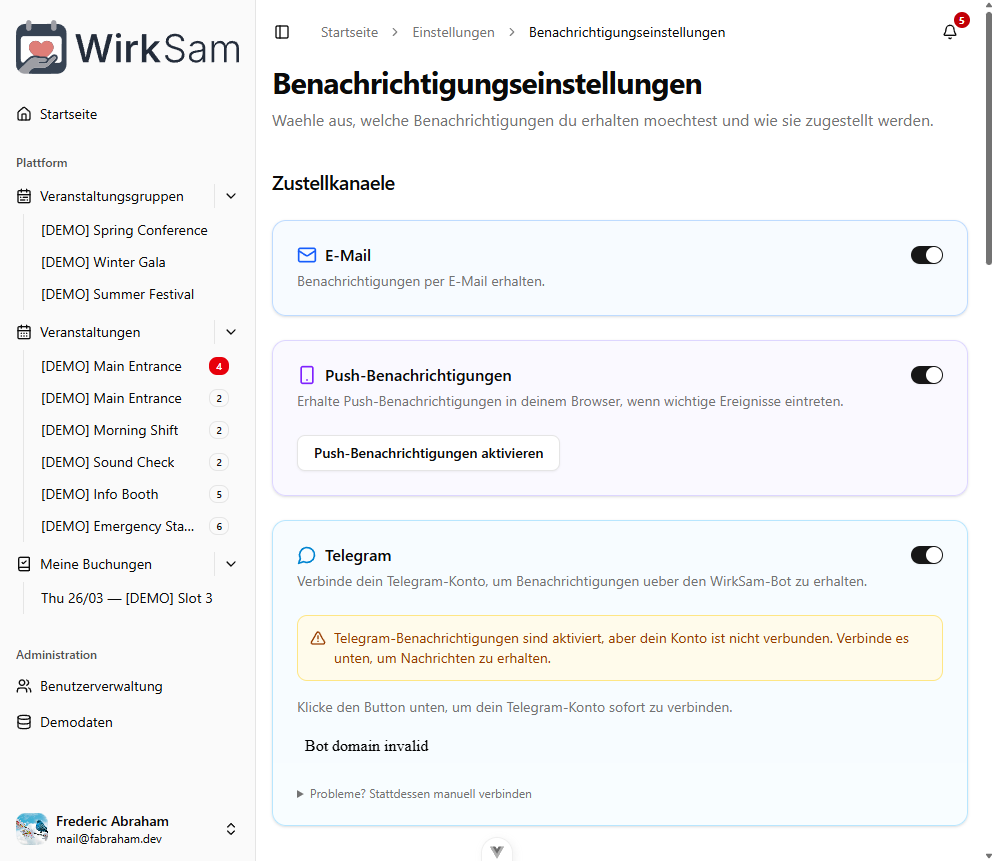Open the user account switcher chevrons
This screenshot has width=994, height=861.
231,829
